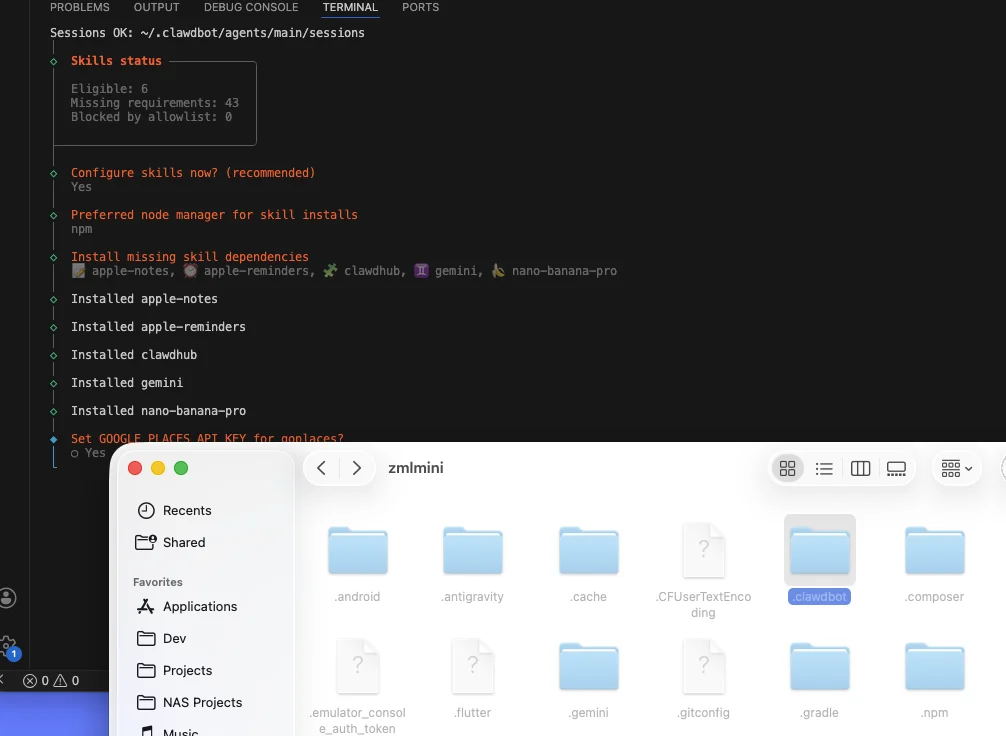1006x736 pixels.
Task: Click 'Skills status' heading in terminal
Action: [116, 61]
